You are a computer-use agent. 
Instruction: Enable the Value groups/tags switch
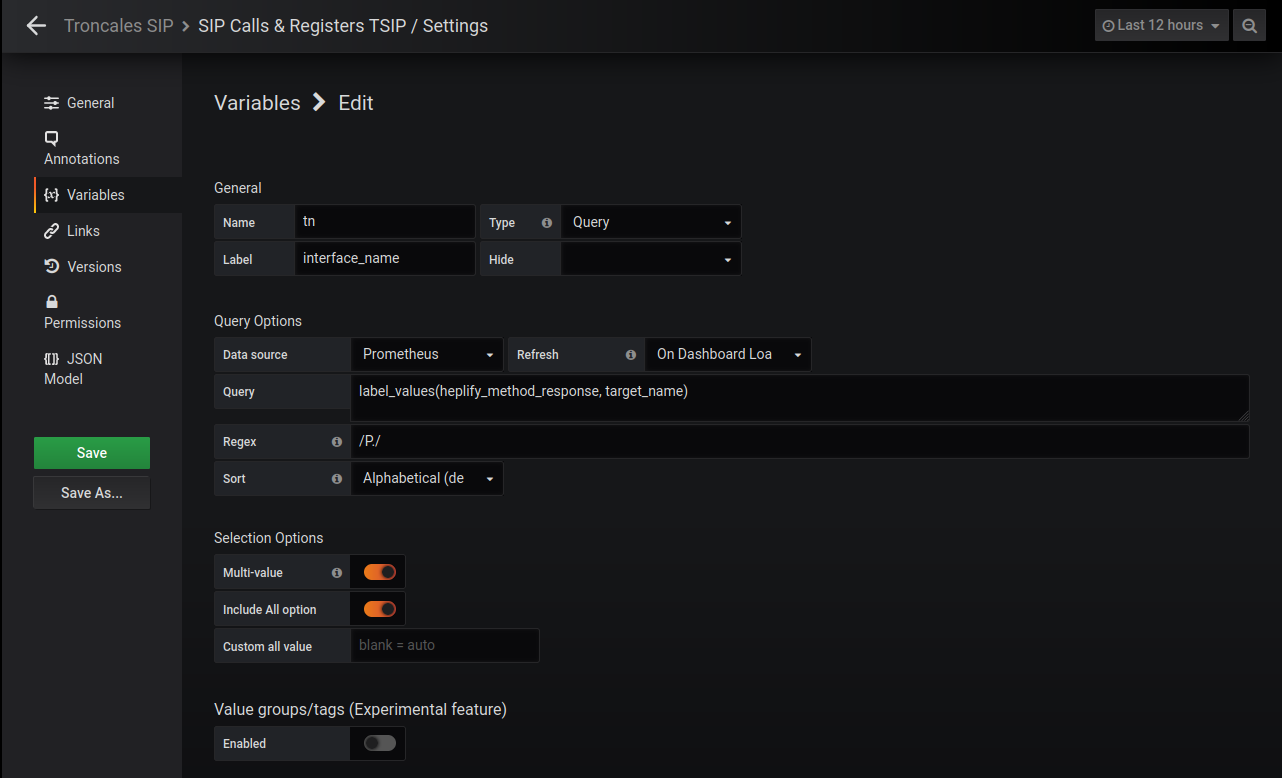[x=380, y=743]
